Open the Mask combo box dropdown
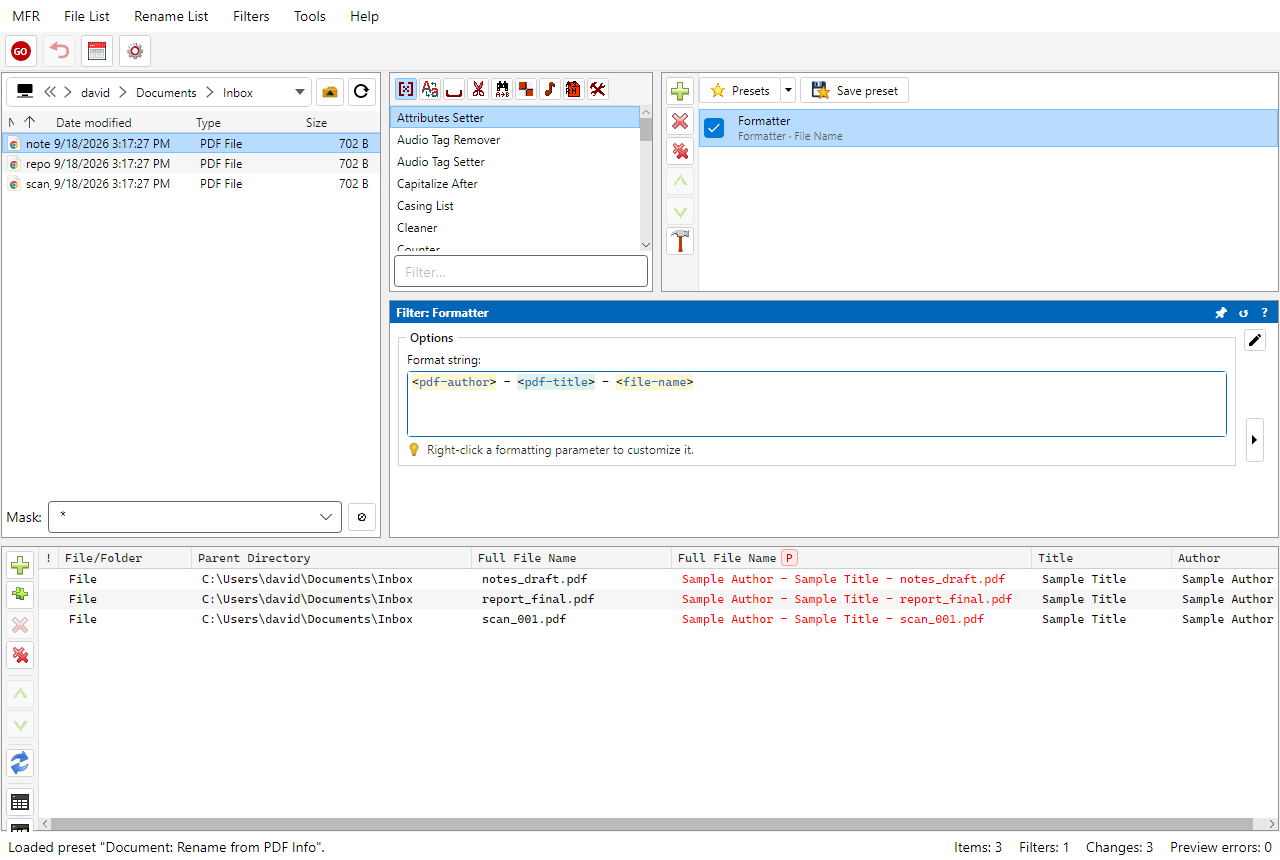This screenshot has height=860, width=1280. (326, 517)
